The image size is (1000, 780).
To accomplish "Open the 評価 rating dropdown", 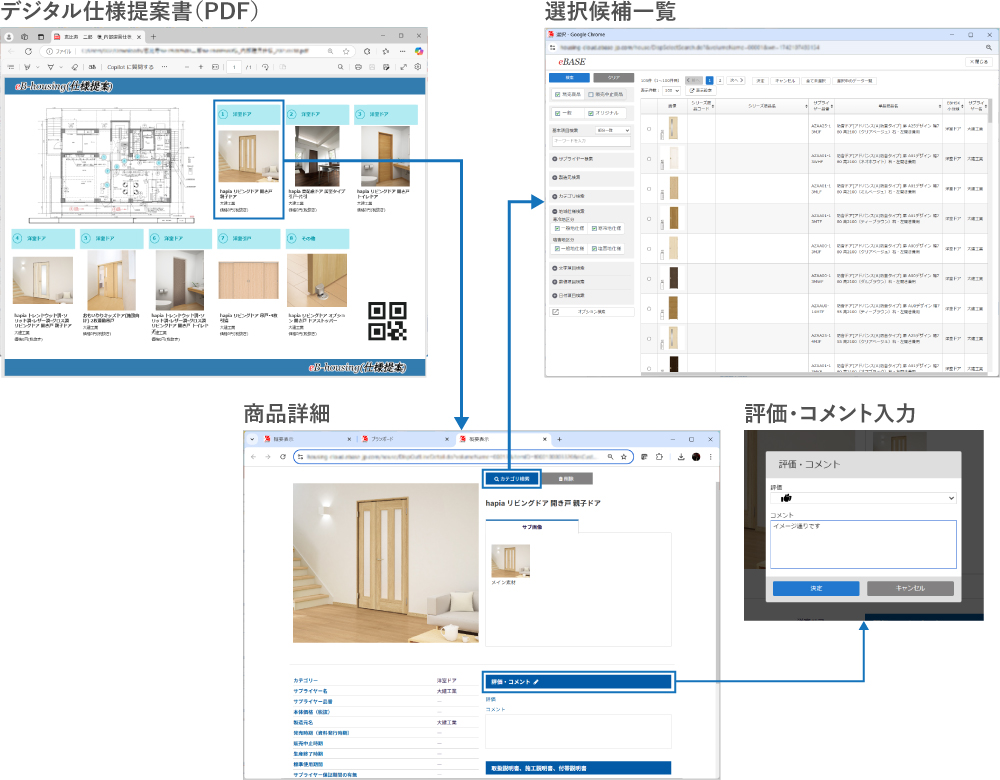I will pyautogui.click(x=863, y=497).
